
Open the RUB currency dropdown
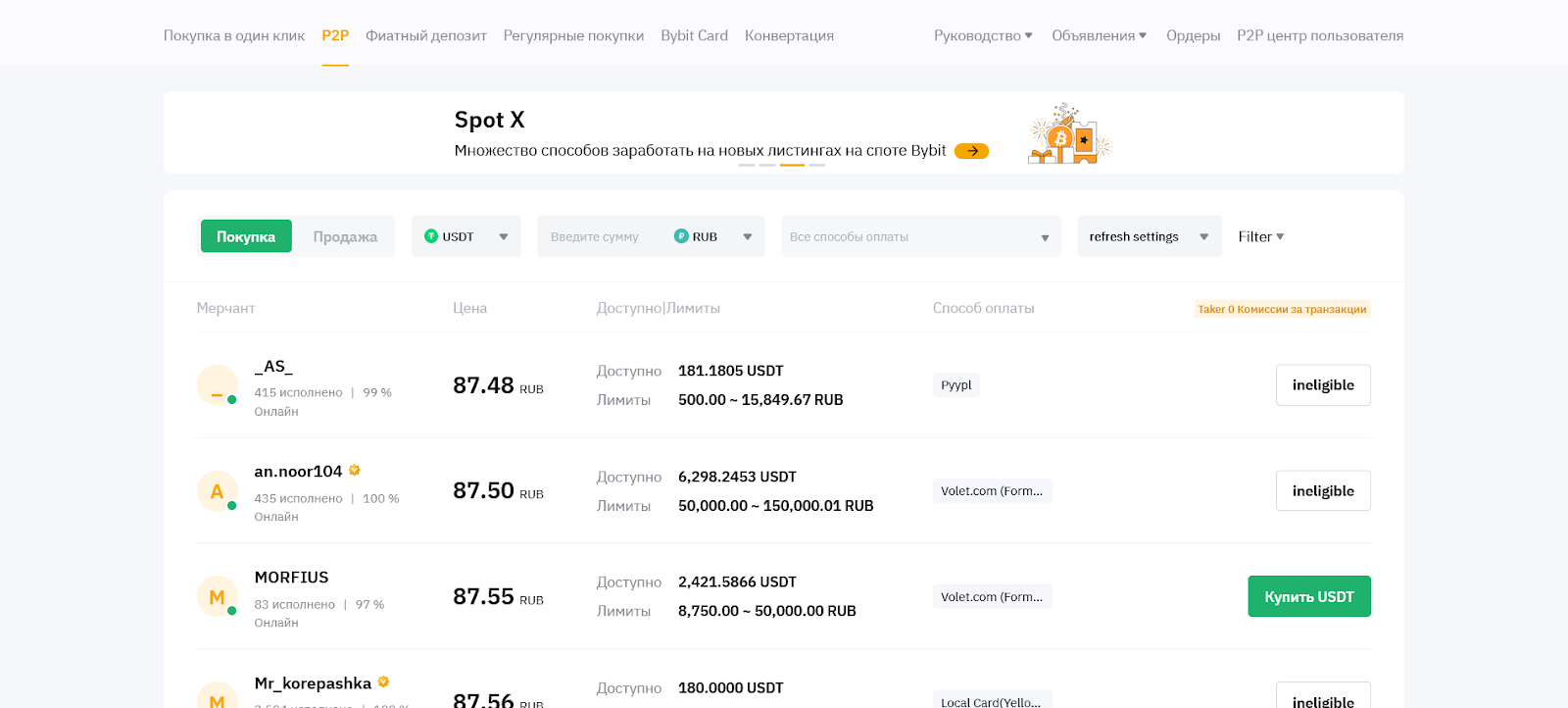[x=713, y=236]
